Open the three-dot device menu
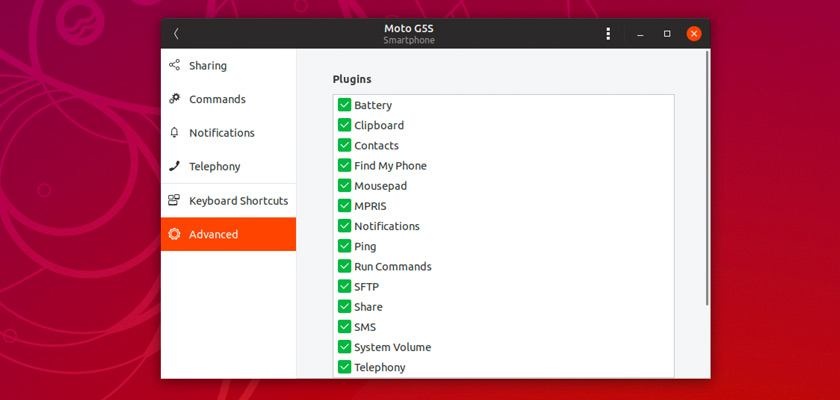 608,34
